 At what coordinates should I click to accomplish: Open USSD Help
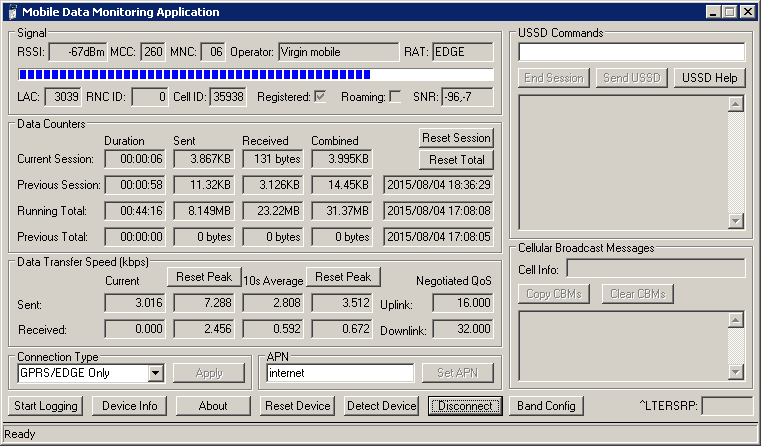click(x=710, y=78)
